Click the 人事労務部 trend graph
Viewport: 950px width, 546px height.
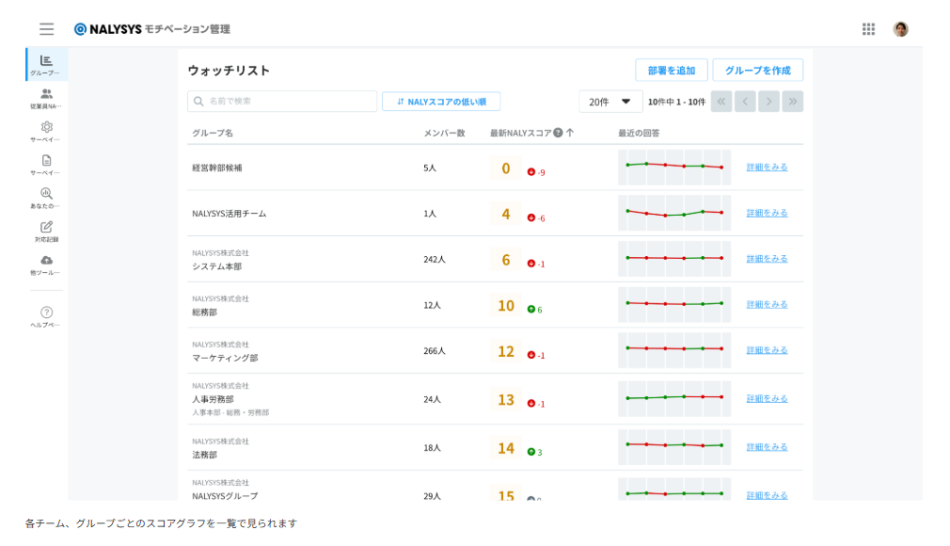[674, 398]
